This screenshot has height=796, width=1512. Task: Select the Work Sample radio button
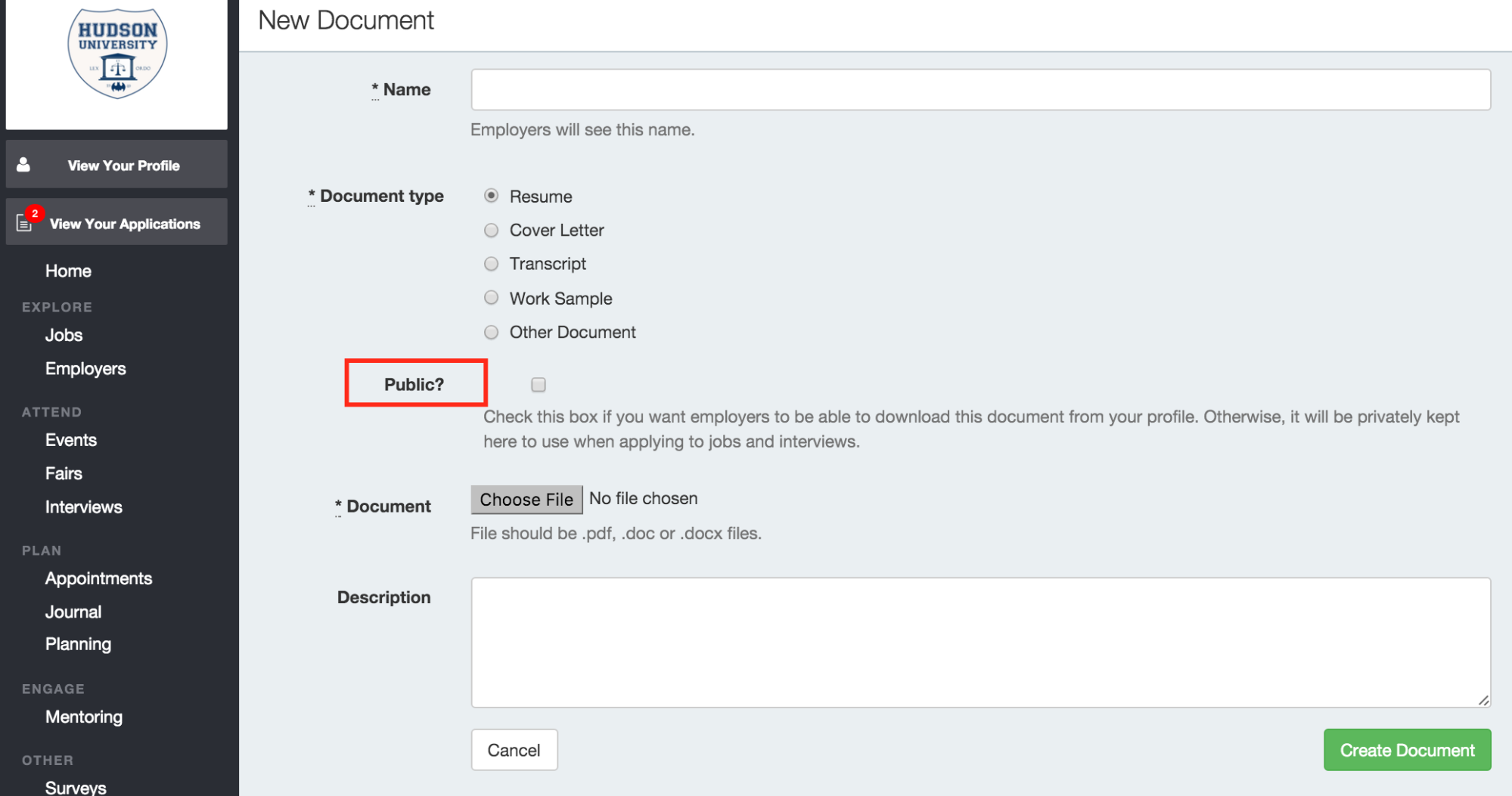(492, 298)
